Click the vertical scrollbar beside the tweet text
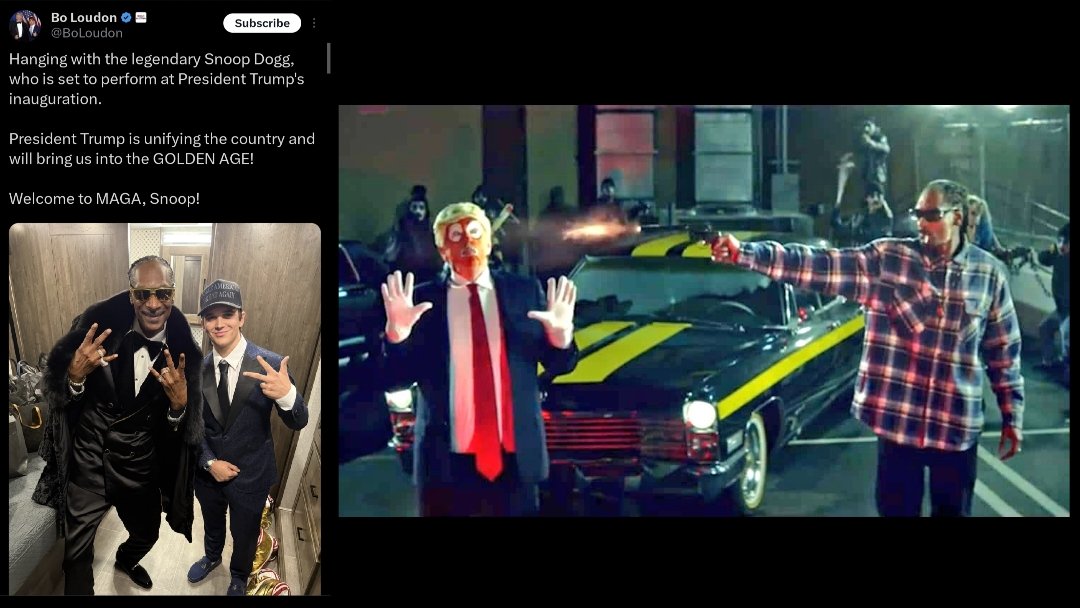1080x608 pixels. coord(329,59)
